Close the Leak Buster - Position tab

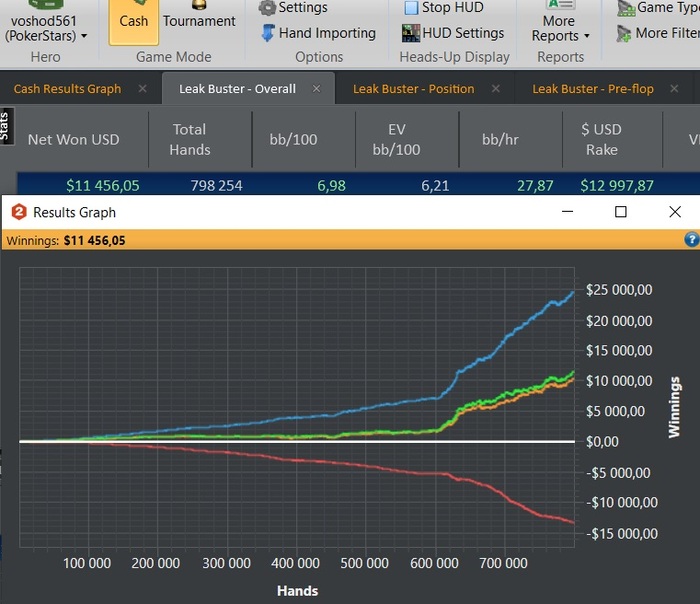(x=496, y=89)
